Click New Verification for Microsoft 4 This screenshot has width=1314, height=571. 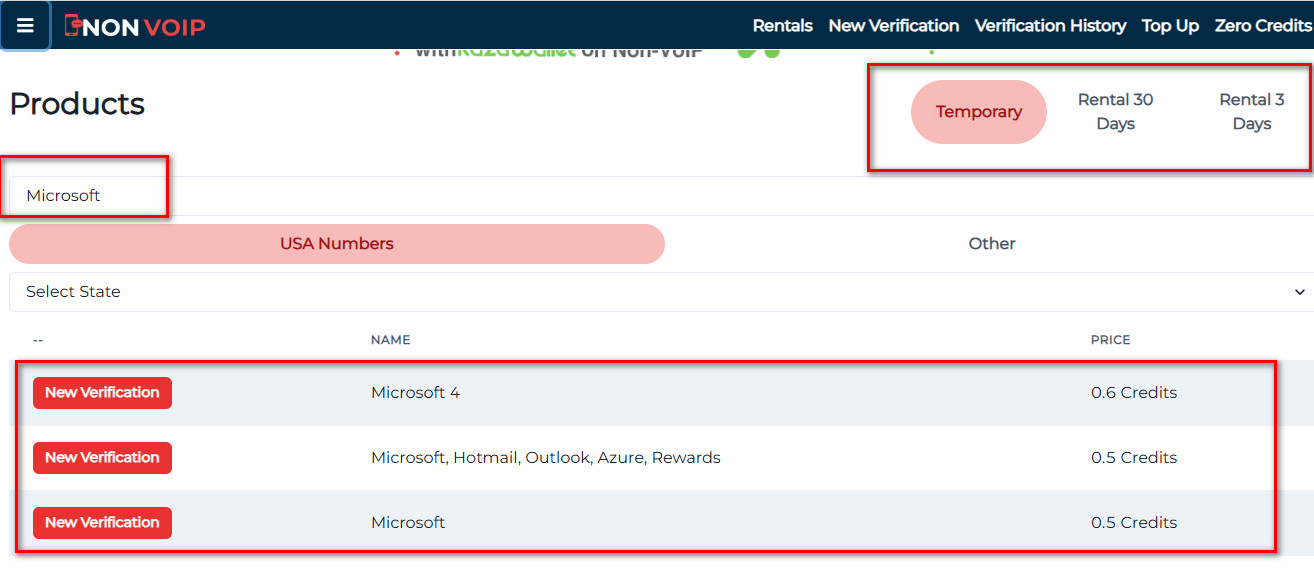pos(102,393)
